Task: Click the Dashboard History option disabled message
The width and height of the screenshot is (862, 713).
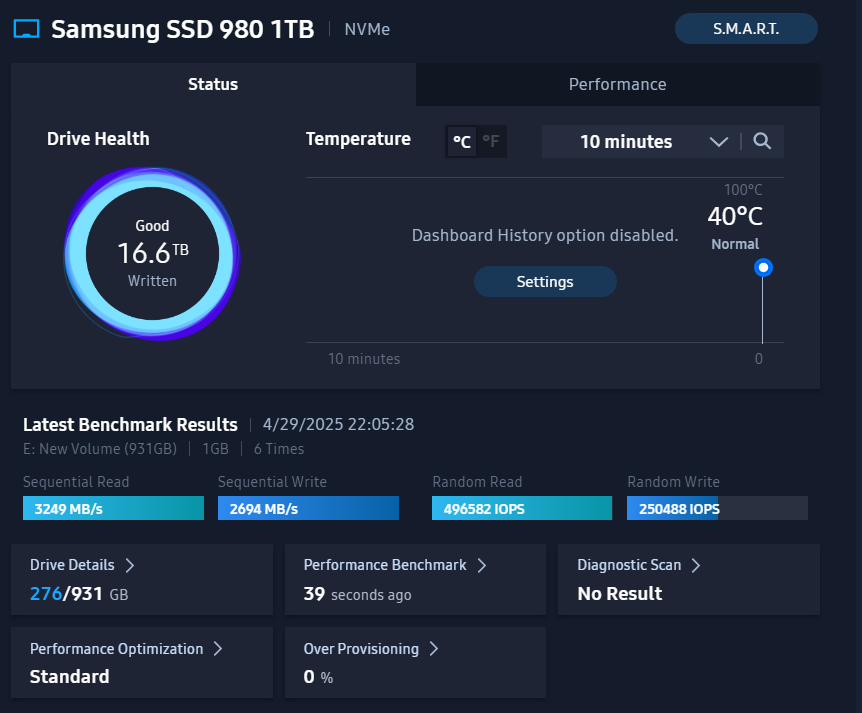Action: [545, 235]
